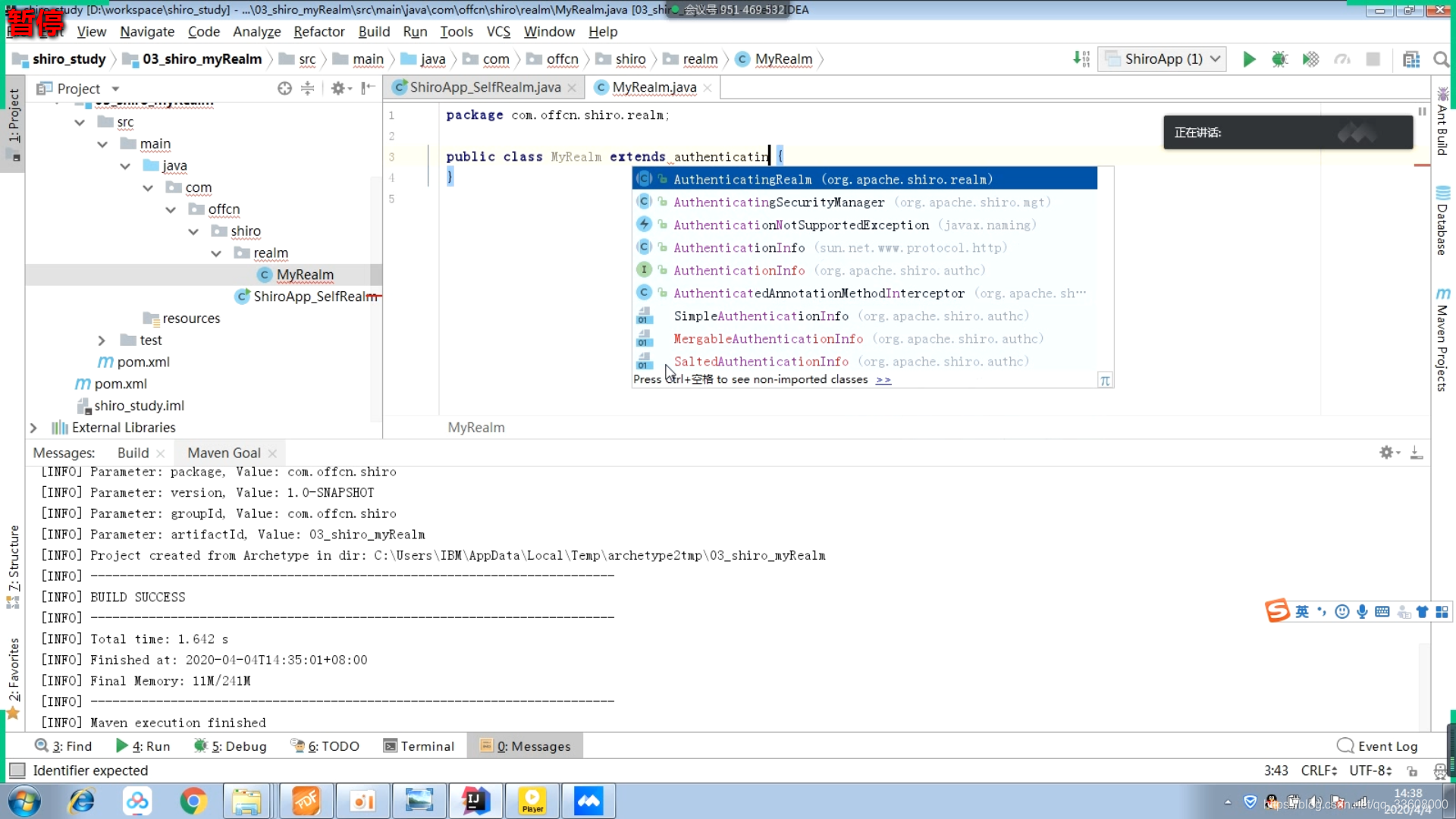Image resolution: width=1456 pixels, height=819 pixels.
Task: Open the Project Structure icon
Action: tap(1411, 59)
